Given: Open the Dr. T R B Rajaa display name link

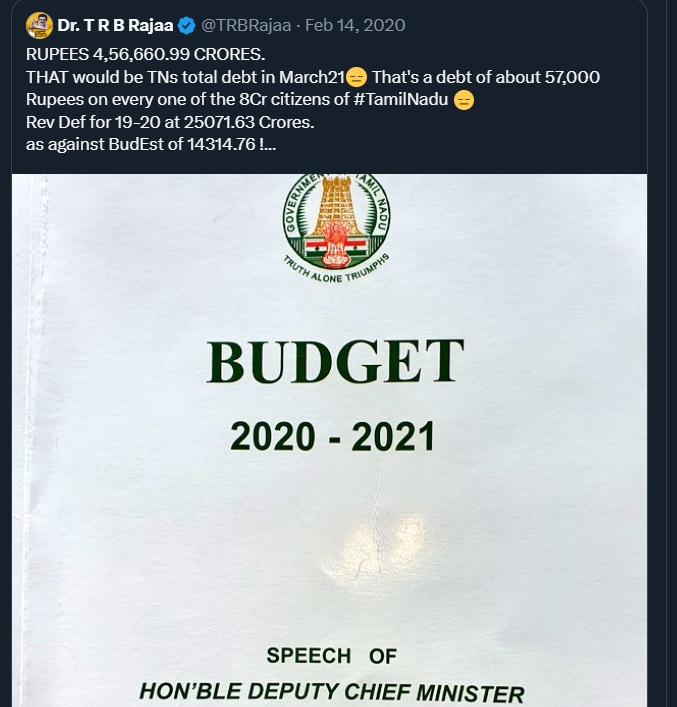Looking at the screenshot, I should pos(116,25).
